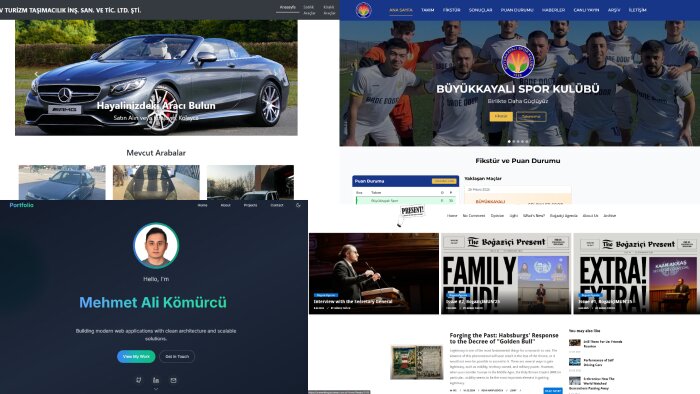Click the Büyükkayalı club logo in navbar
The width and height of the screenshot is (700, 394).
[363, 10]
